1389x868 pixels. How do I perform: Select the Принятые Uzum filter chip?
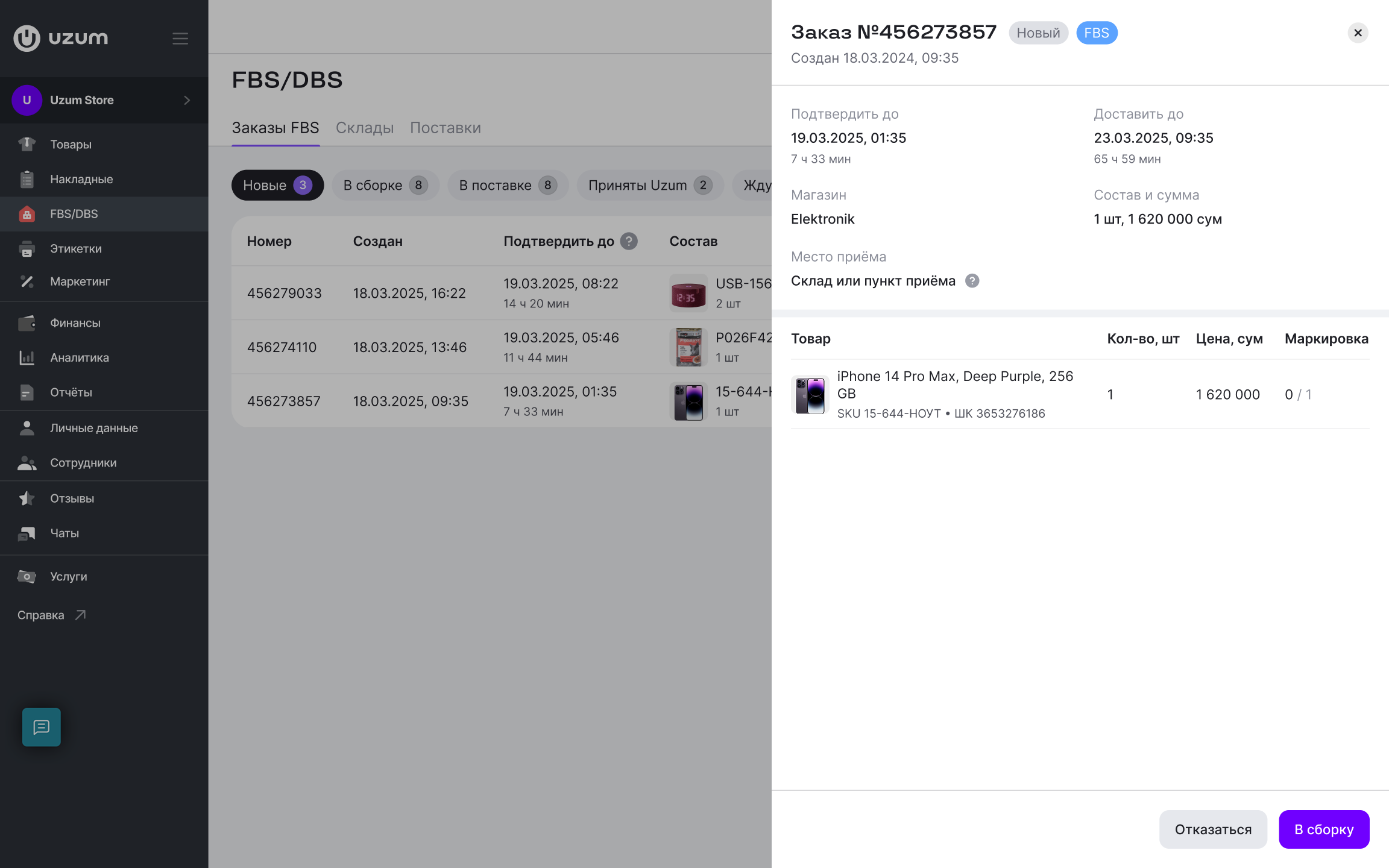coord(650,185)
